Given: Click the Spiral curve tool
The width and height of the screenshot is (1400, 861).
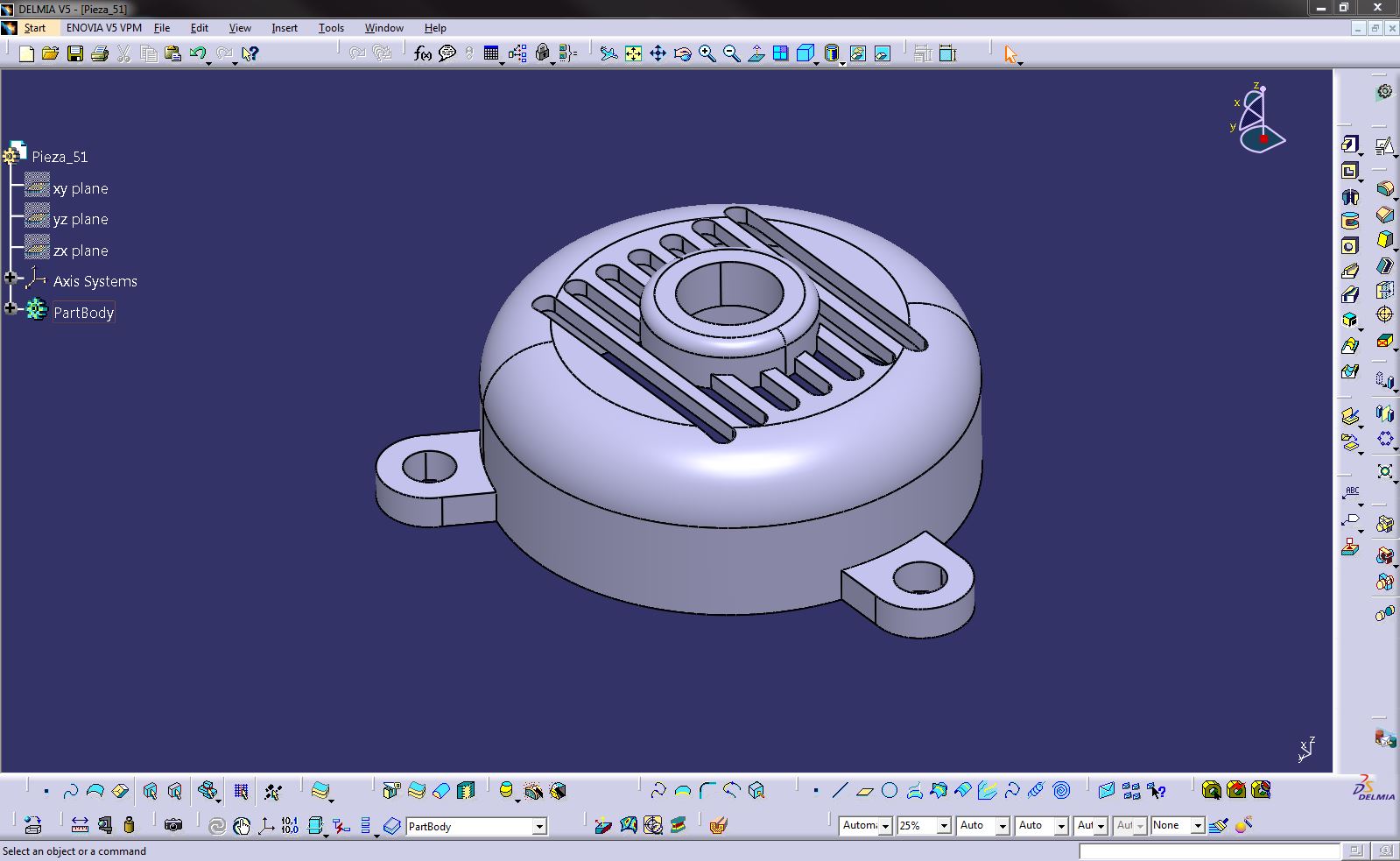Looking at the screenshot, I should [x=1061, y=791].
